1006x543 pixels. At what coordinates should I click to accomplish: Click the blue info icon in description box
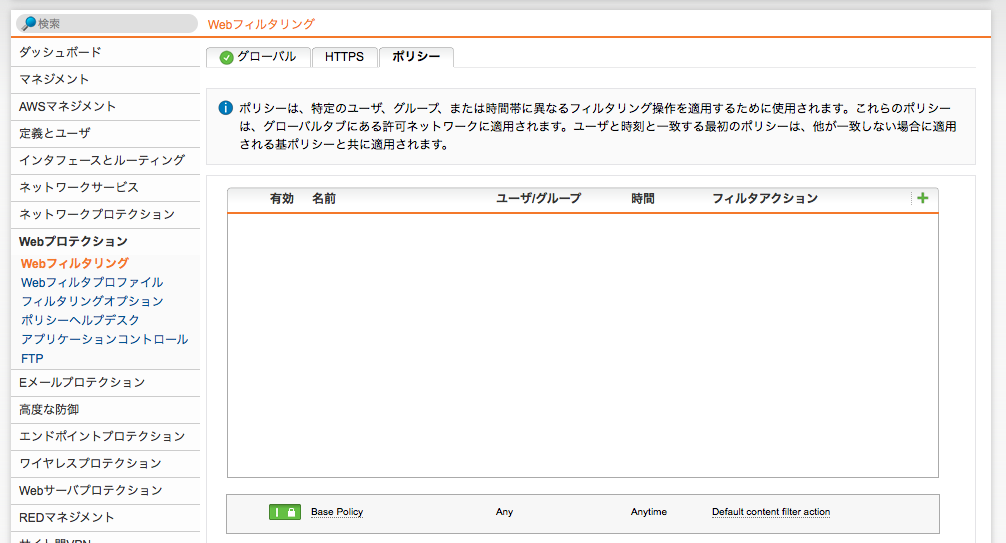click(226, 108)
